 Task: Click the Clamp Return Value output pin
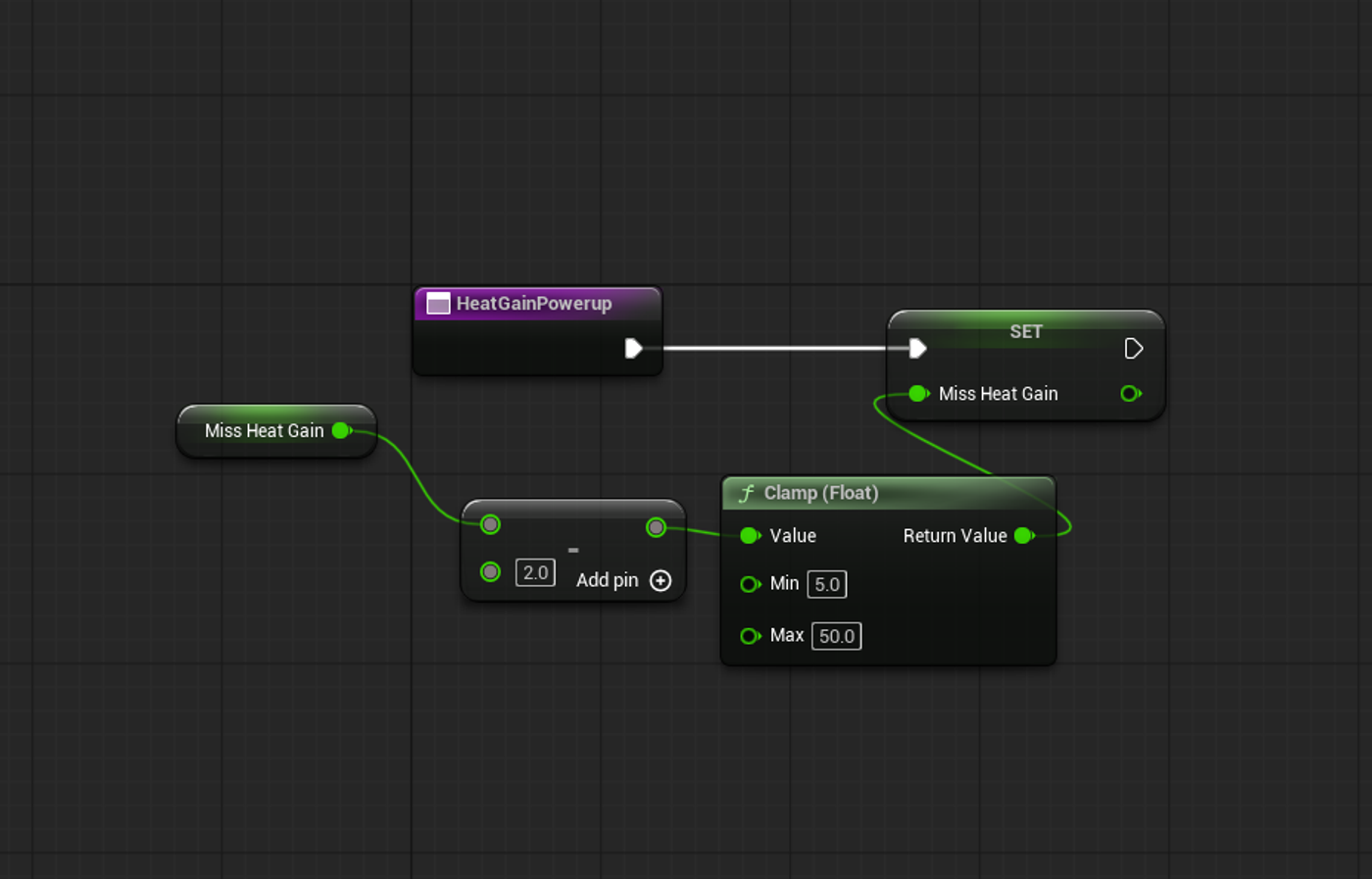click(x=1024, y=536)
